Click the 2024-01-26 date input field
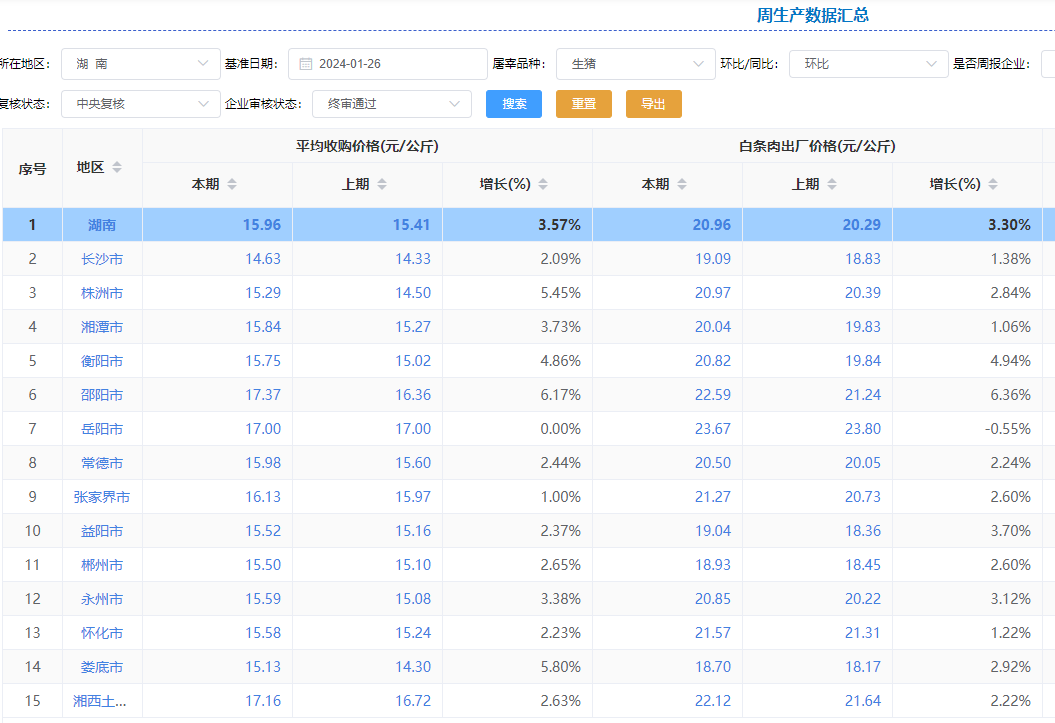The width and height of the screenshot is (1055, 723). point(395,64)
